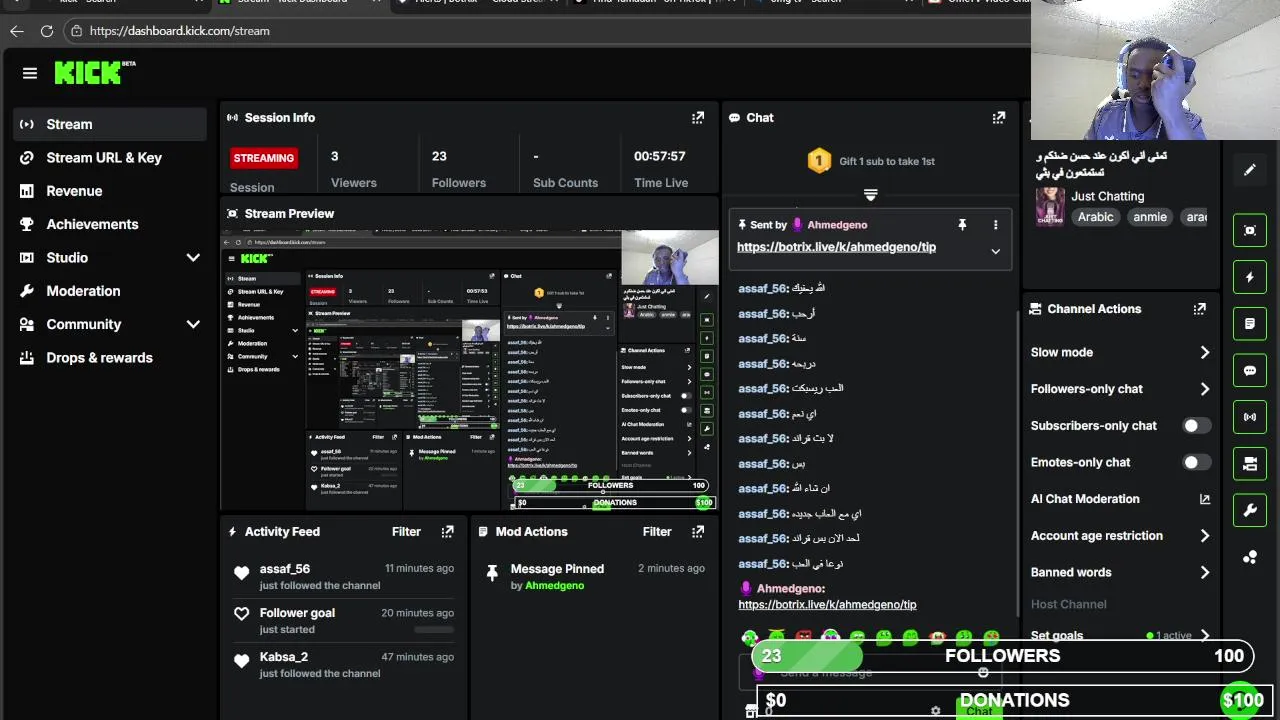Click the assaf_56 entry in Activity Feed

342,576
